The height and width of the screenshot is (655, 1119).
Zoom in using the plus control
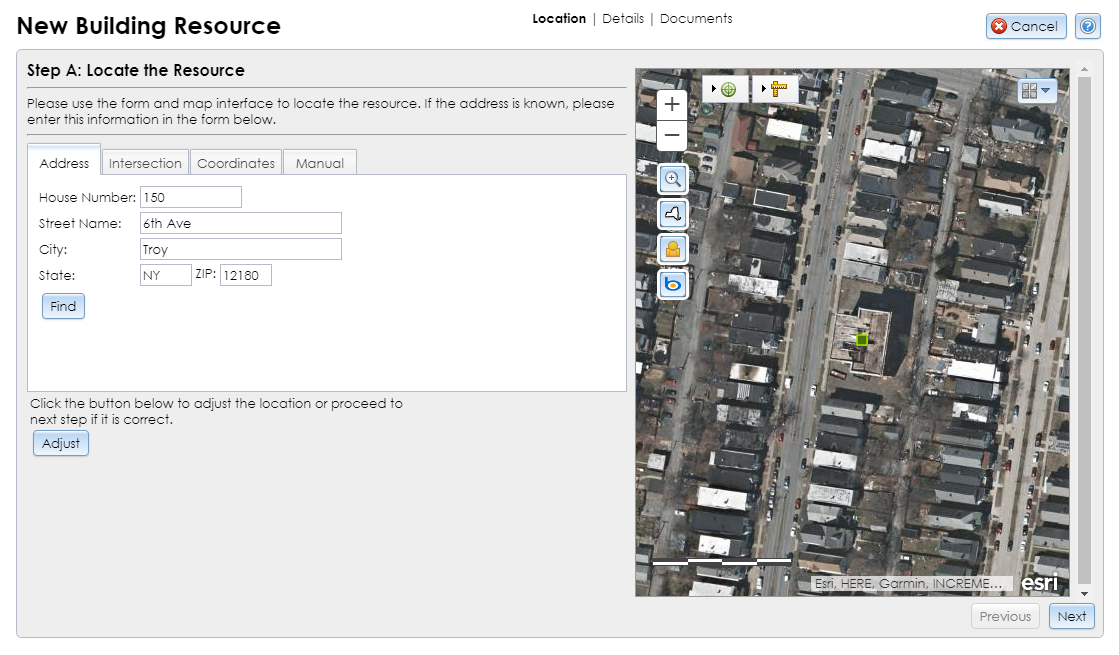click(671, 104)
